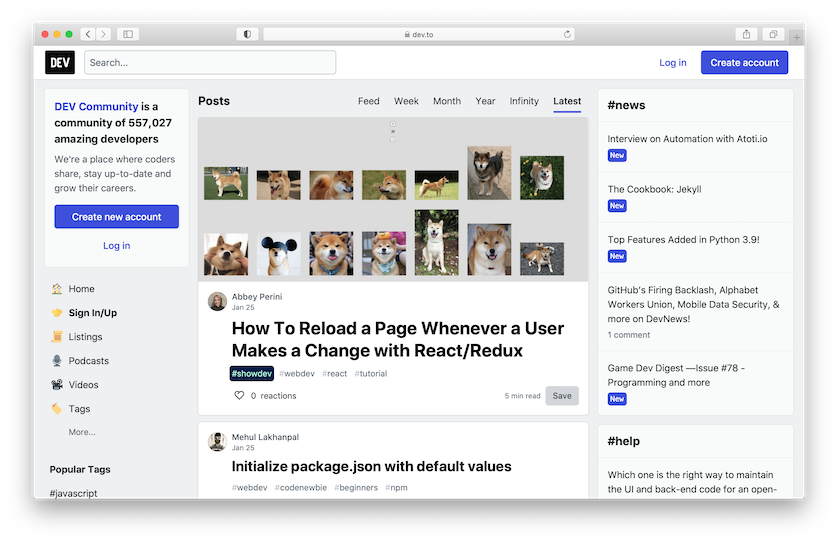838x543 pixels.
Task: Open Initialize package.json post
Action: point(371,466)
